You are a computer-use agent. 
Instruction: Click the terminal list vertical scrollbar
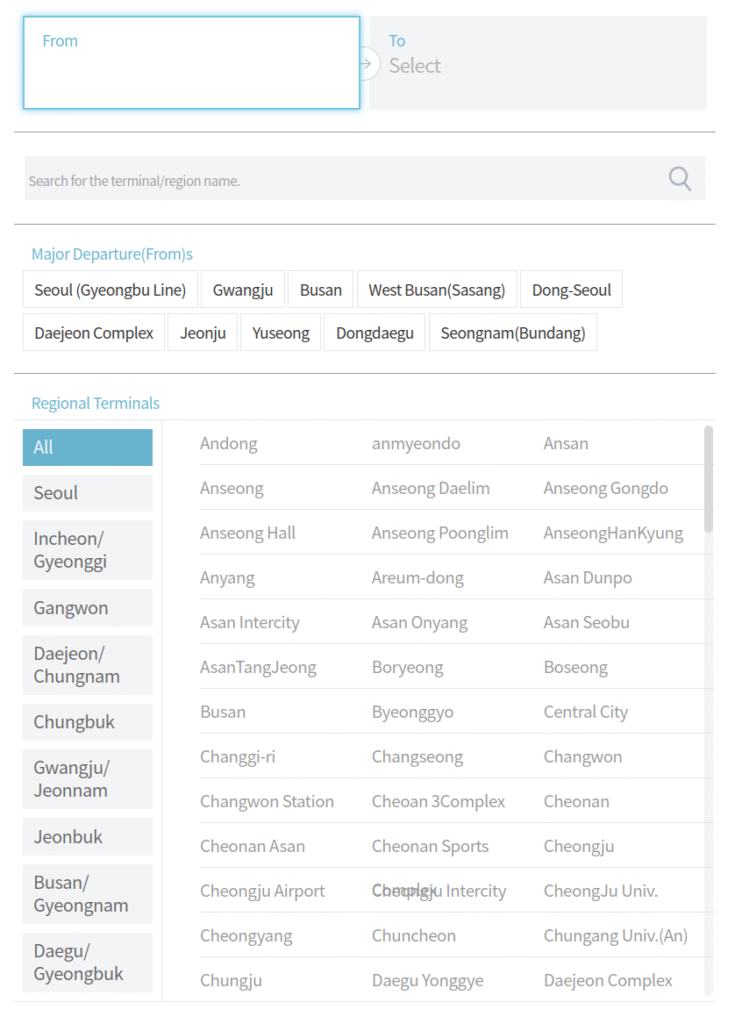[x=709, y=478]
